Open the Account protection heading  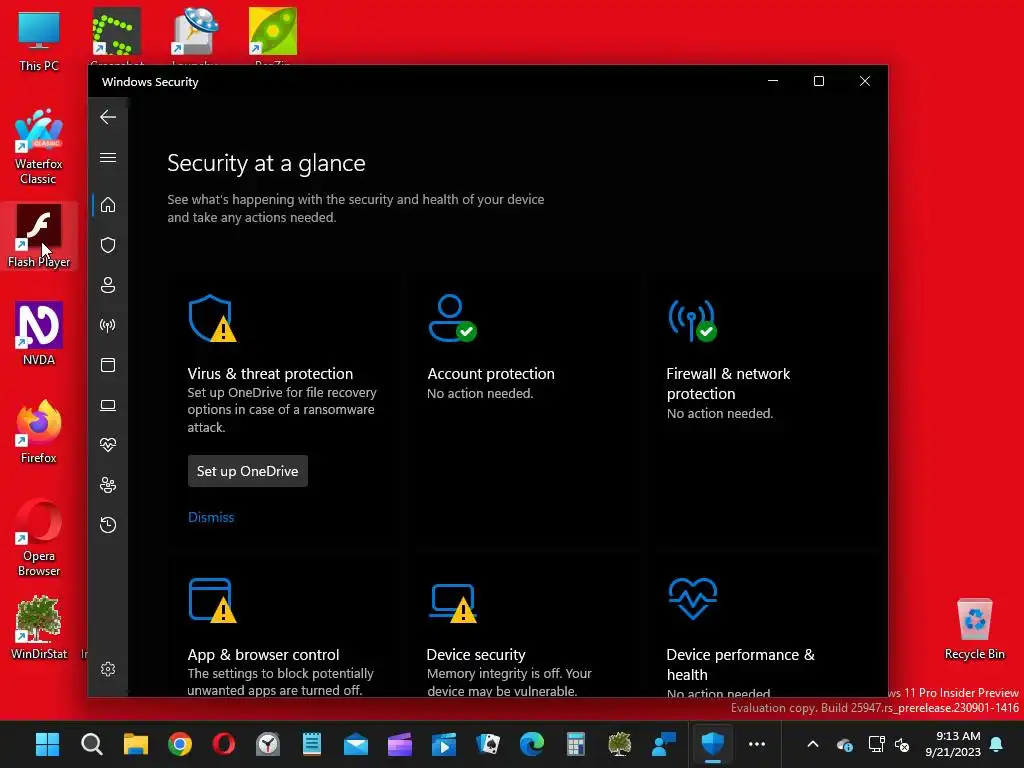(x=490, y=374)
